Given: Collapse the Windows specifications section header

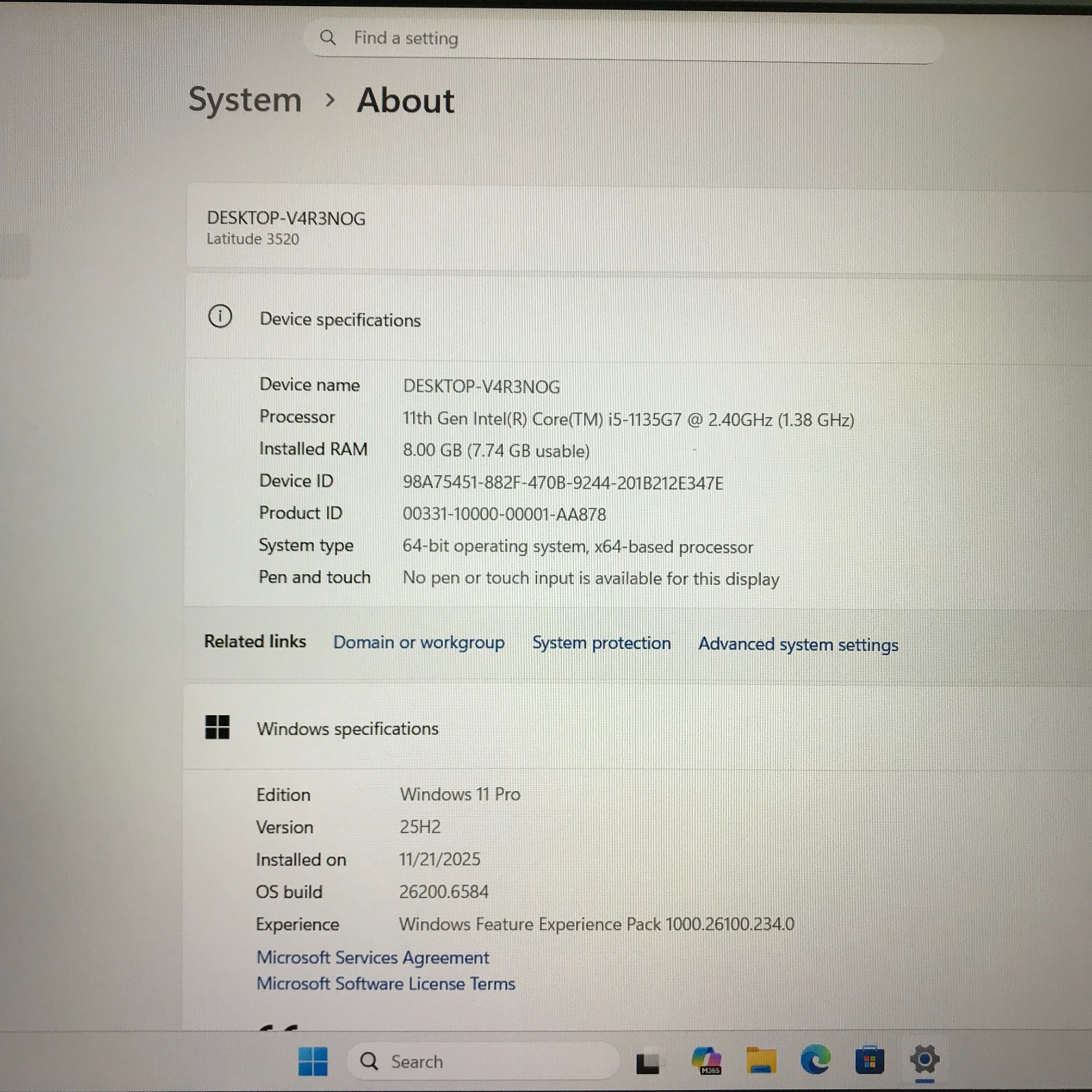Looking at the screenshot, I should pyautogui.click(x=637, y=728).
